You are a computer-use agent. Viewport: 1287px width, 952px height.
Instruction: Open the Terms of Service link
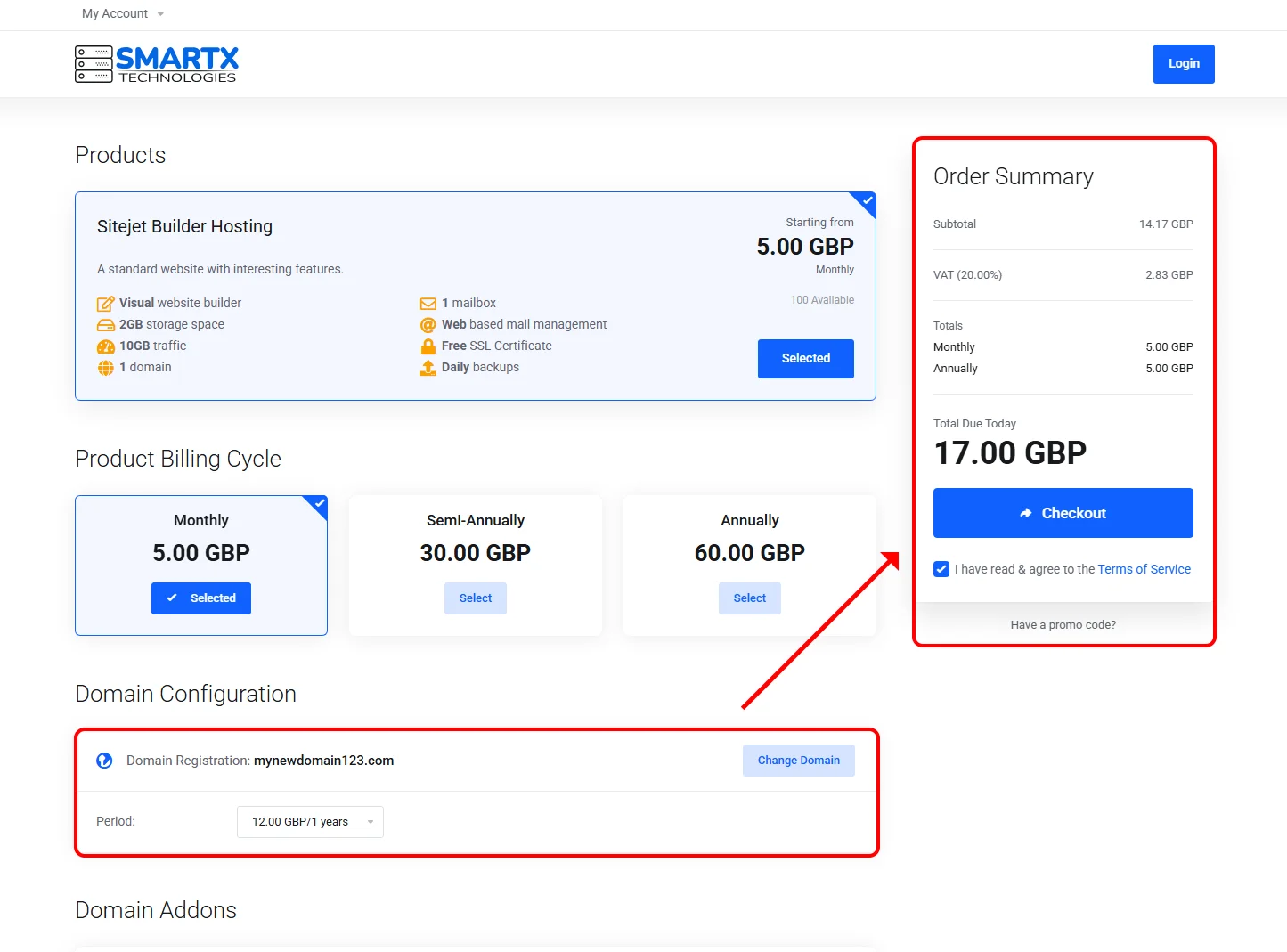click(1144, 569)
